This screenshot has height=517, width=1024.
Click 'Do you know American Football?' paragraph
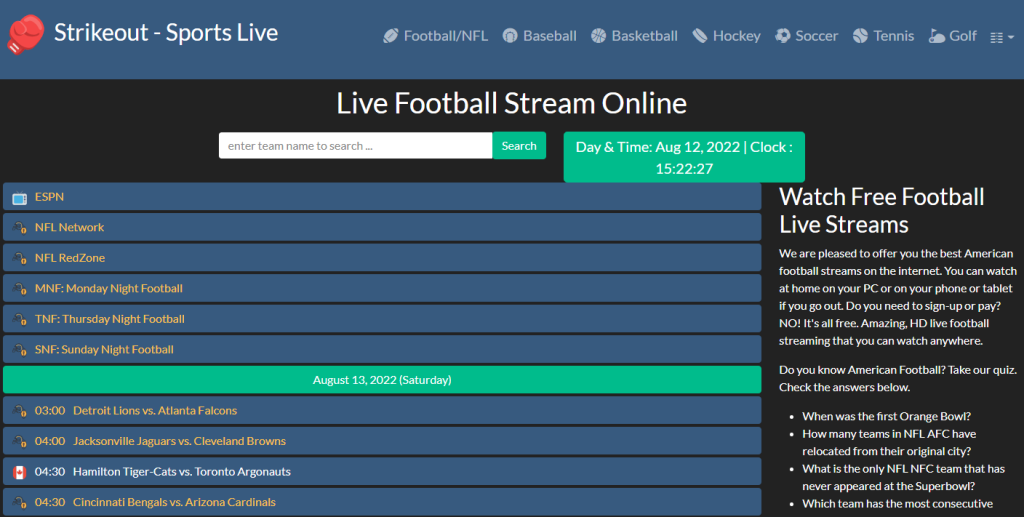point(897,379)
